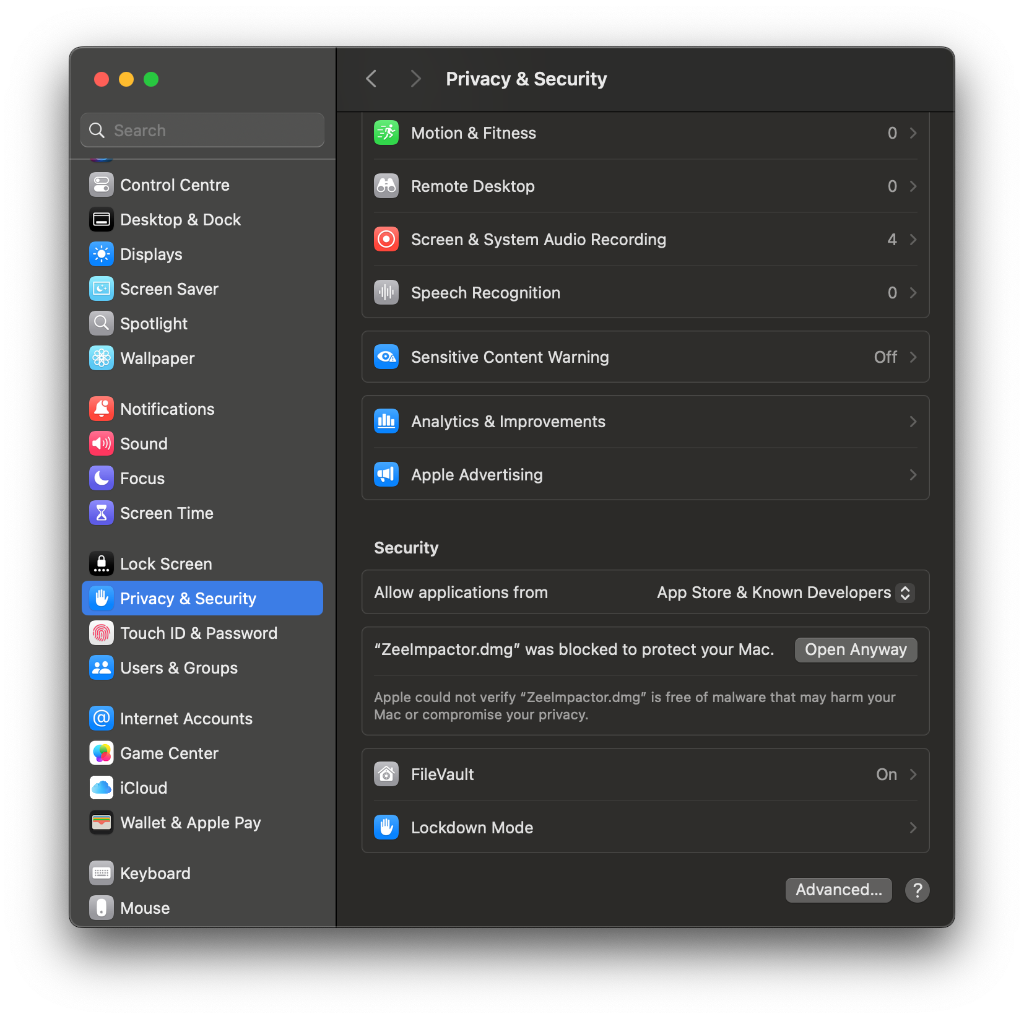
Task: Click the Focus moon icon
Action: click(x=101, y=478)
